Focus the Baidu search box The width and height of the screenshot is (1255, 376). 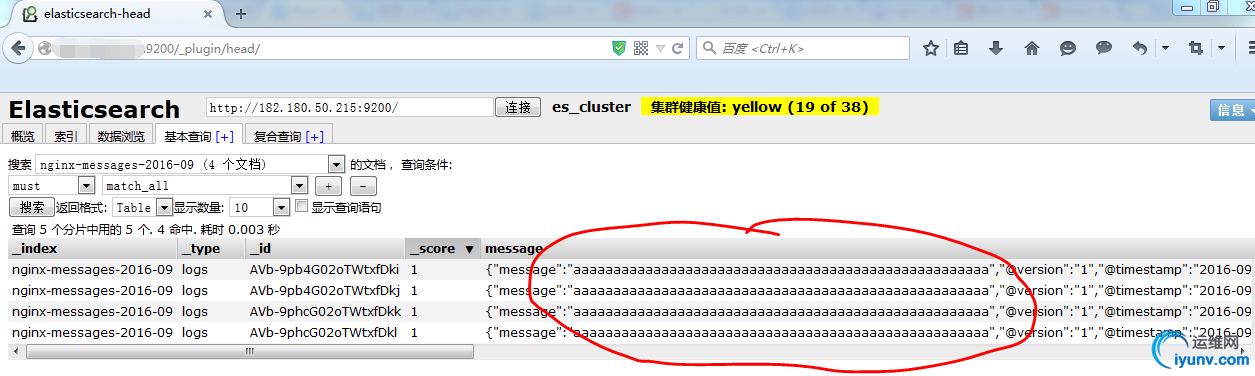pyautogui.click(x=803, y=48)
